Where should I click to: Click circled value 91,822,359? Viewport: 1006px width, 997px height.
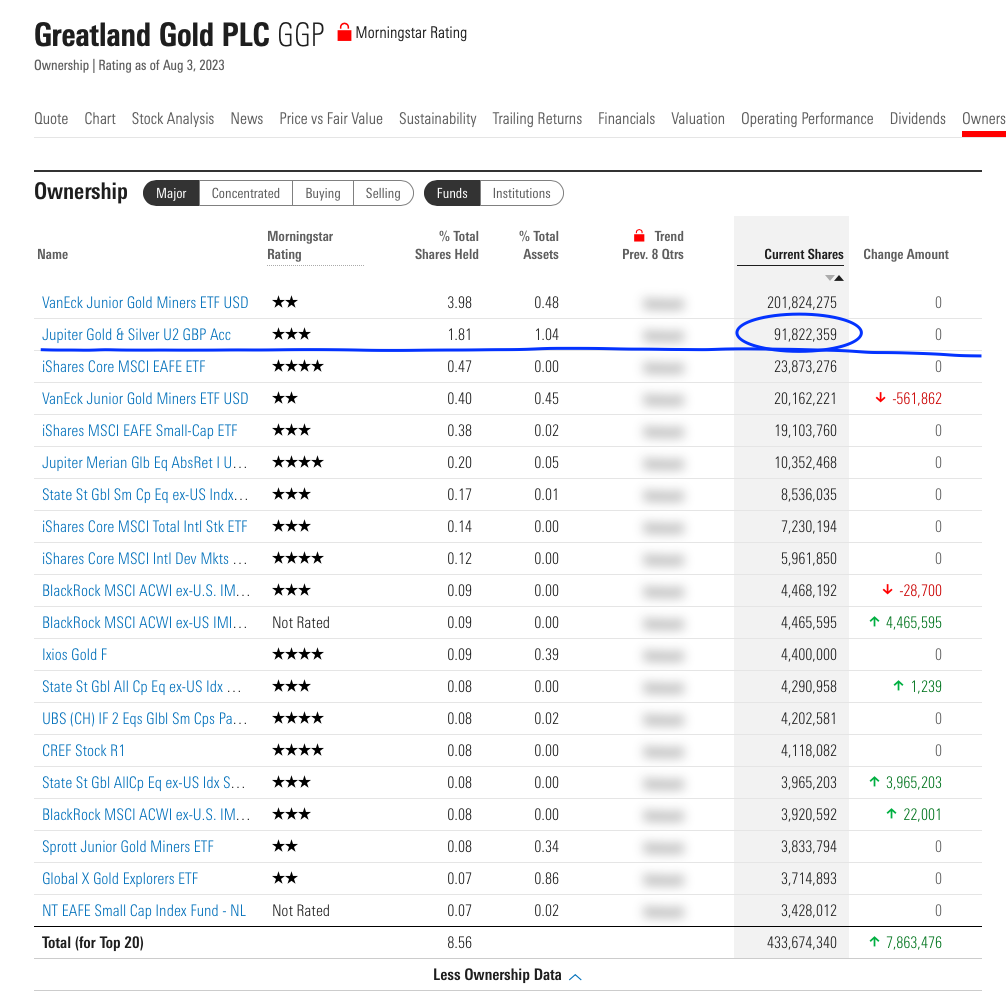click(805, 334)
